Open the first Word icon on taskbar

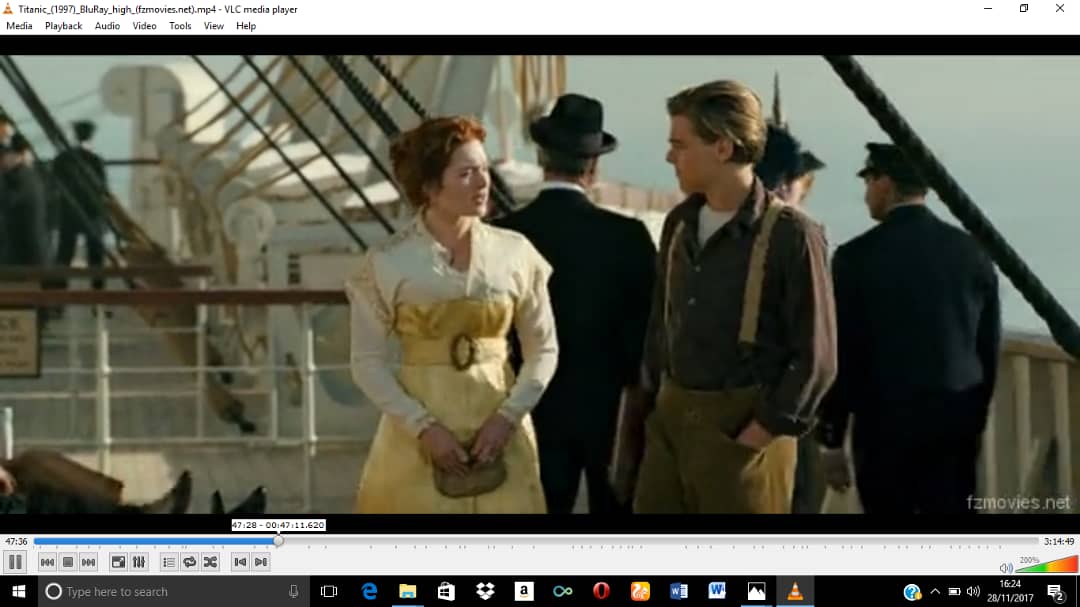(678, 591)
